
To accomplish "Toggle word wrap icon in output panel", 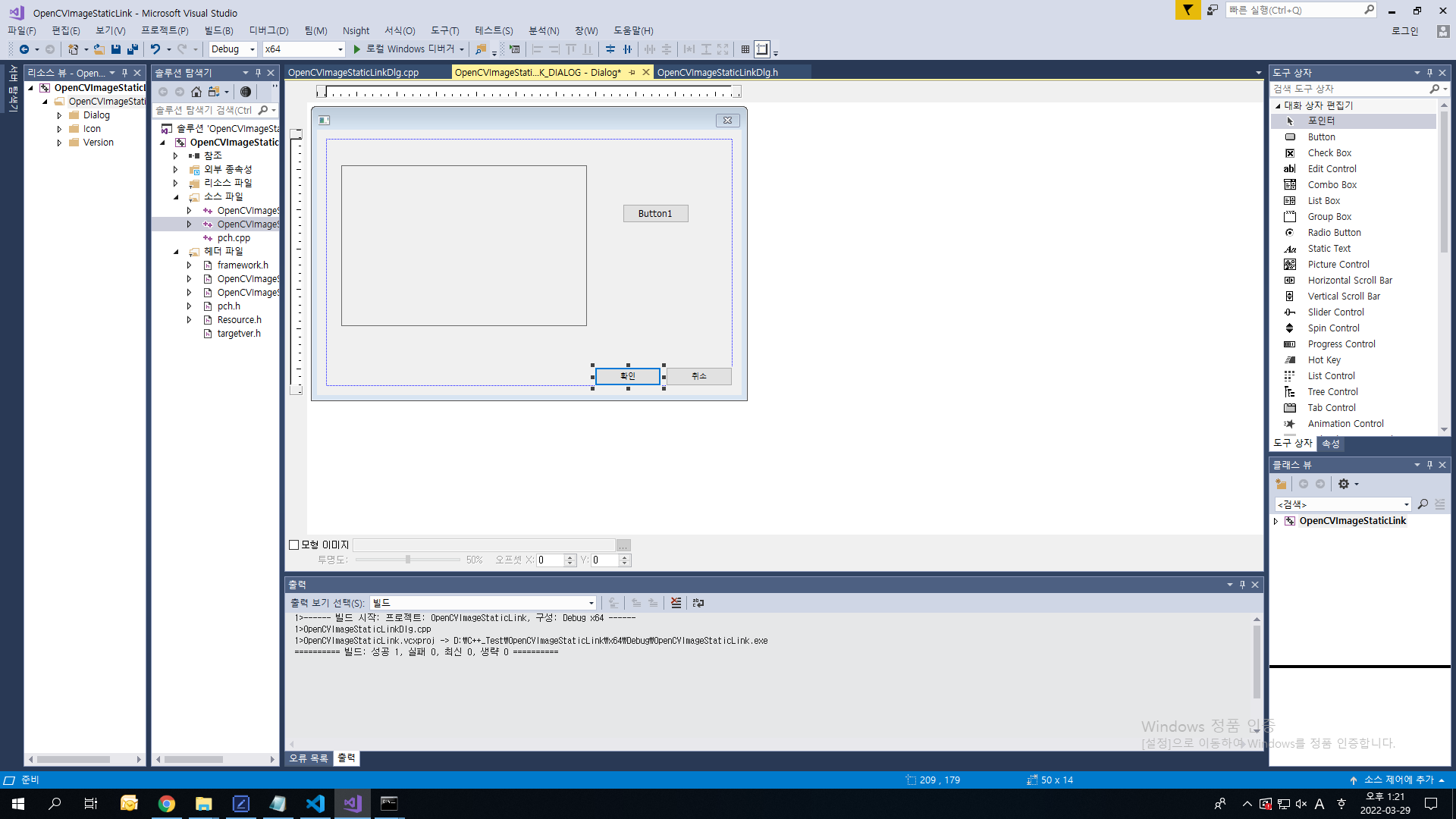I will (698, 603).
